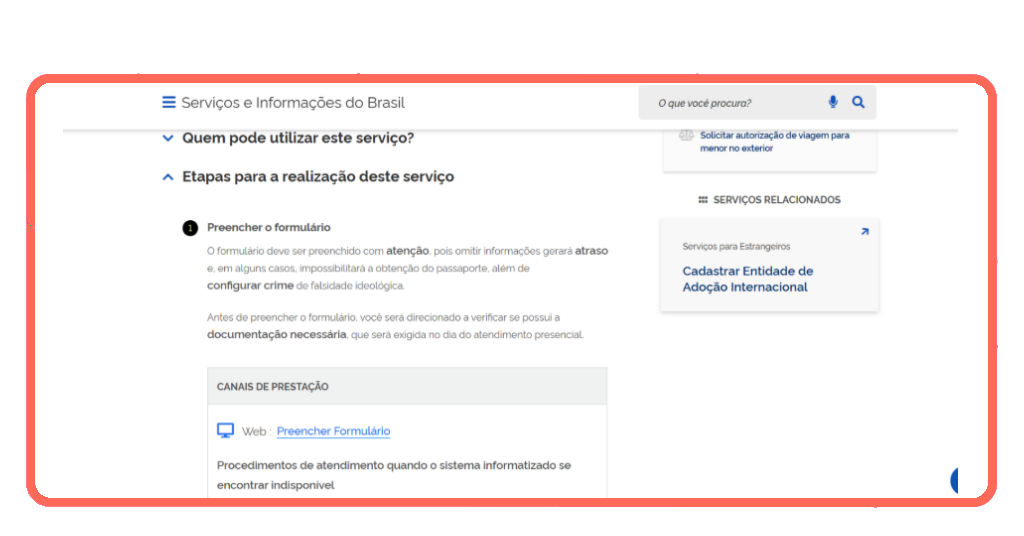Click the microphone voice search icon

pyautogui.click(x=833, y=102)
